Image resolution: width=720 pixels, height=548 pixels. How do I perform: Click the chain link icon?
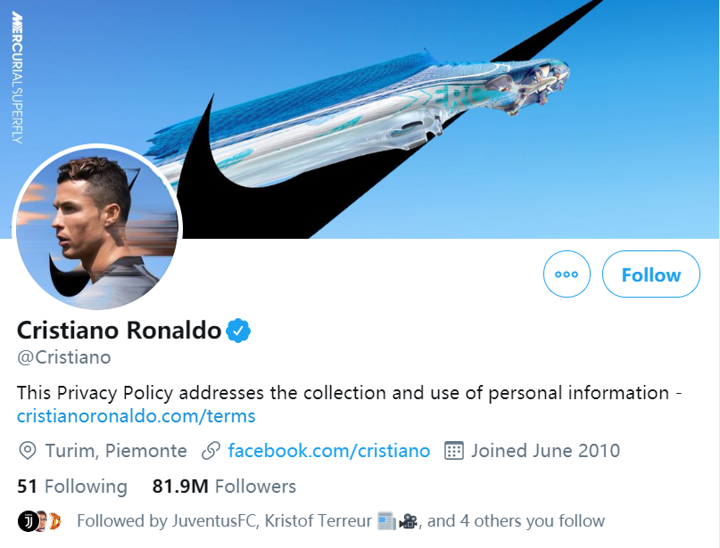point(211,451)
